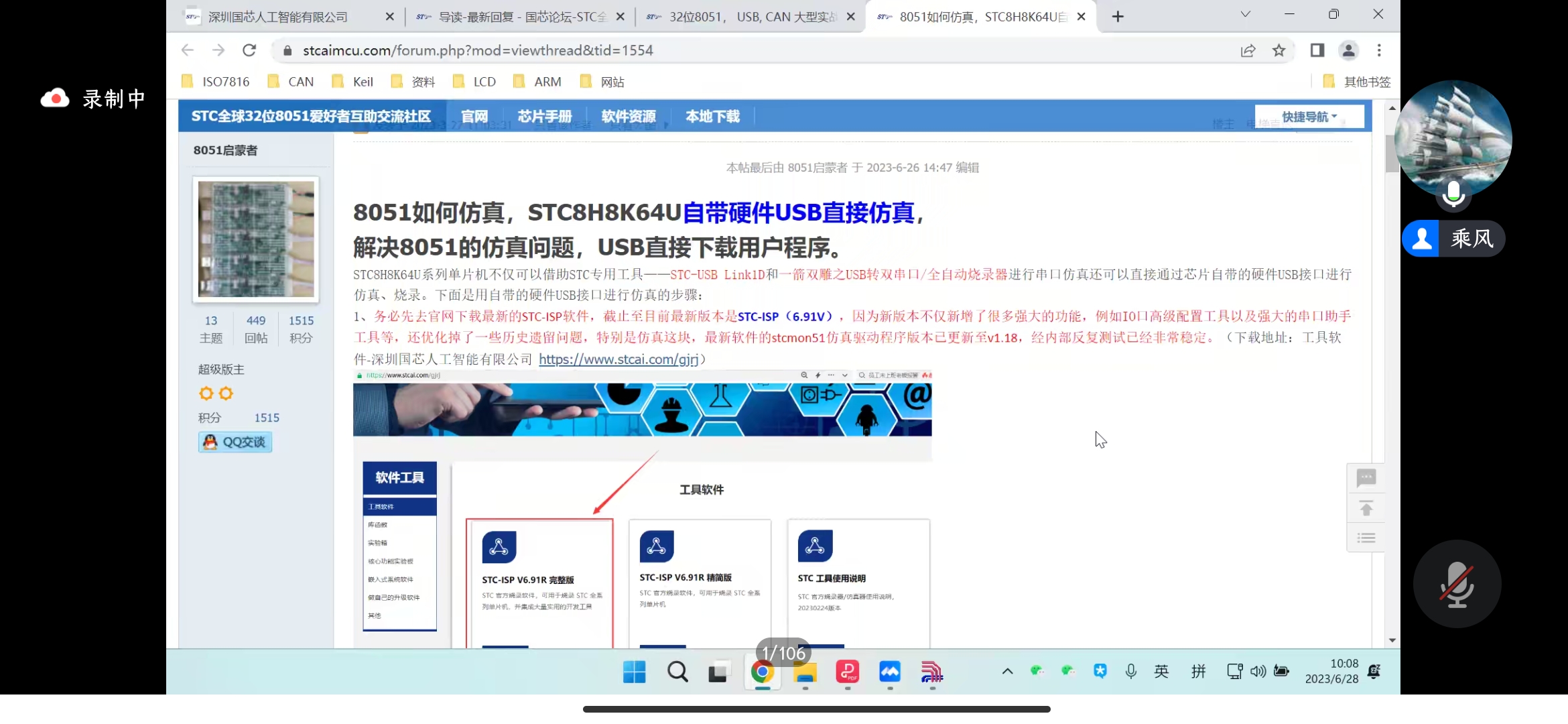Viewport: 1568px width, 724px height.
Task: View author's 1515 积分 stat
Action: [301, 329]
